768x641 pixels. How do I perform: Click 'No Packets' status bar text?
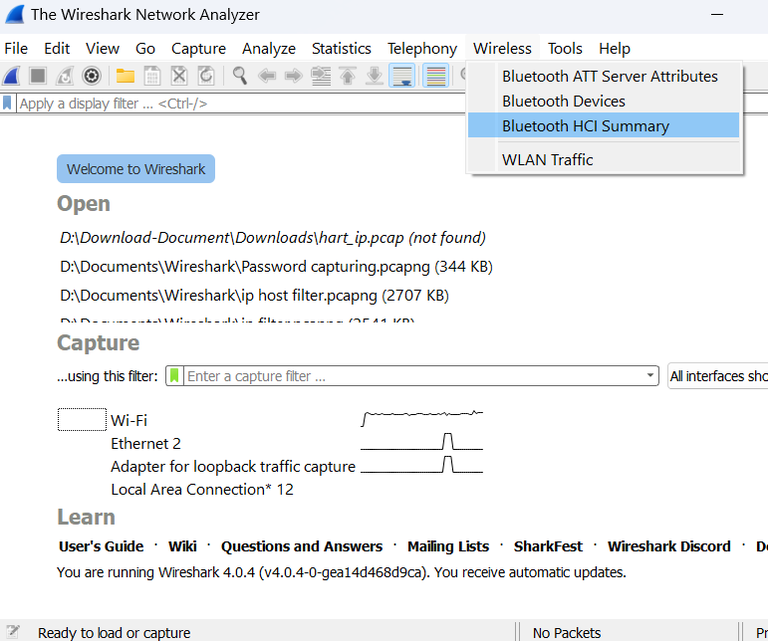(567, 633)
